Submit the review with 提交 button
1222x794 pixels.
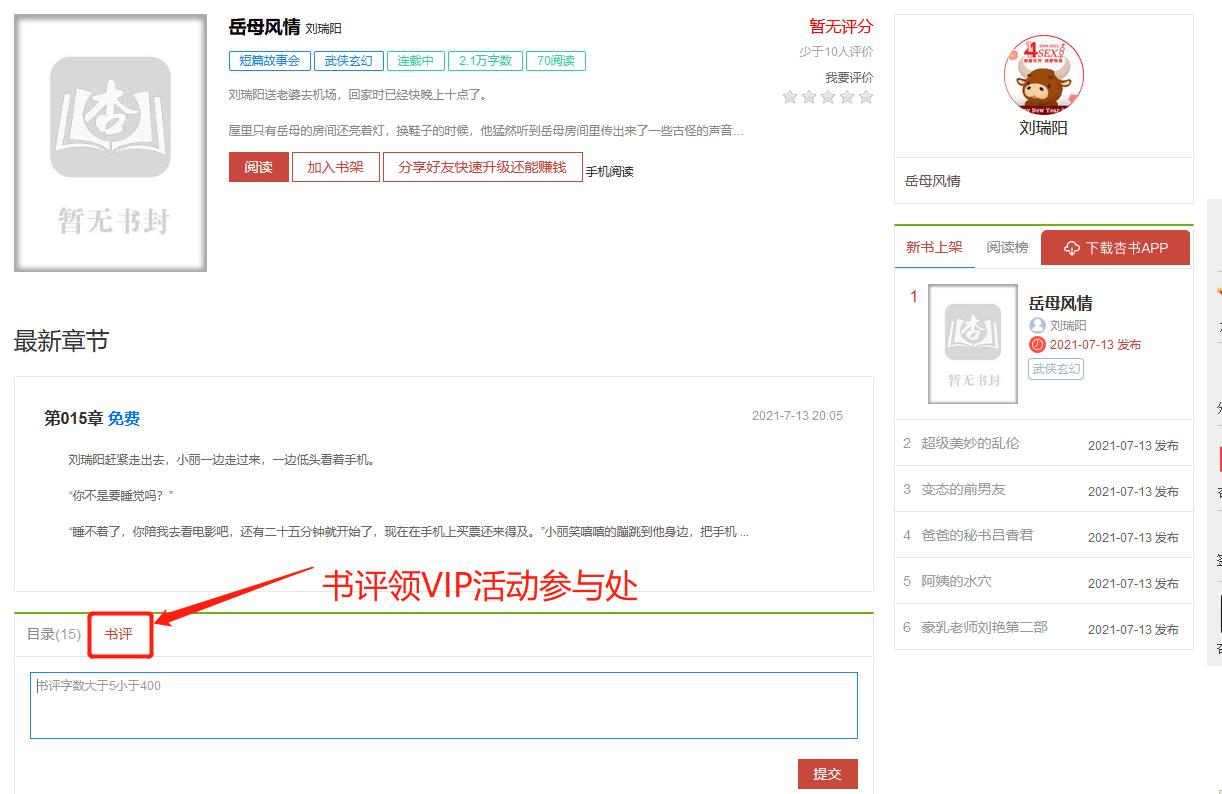(x=827, y=774)
